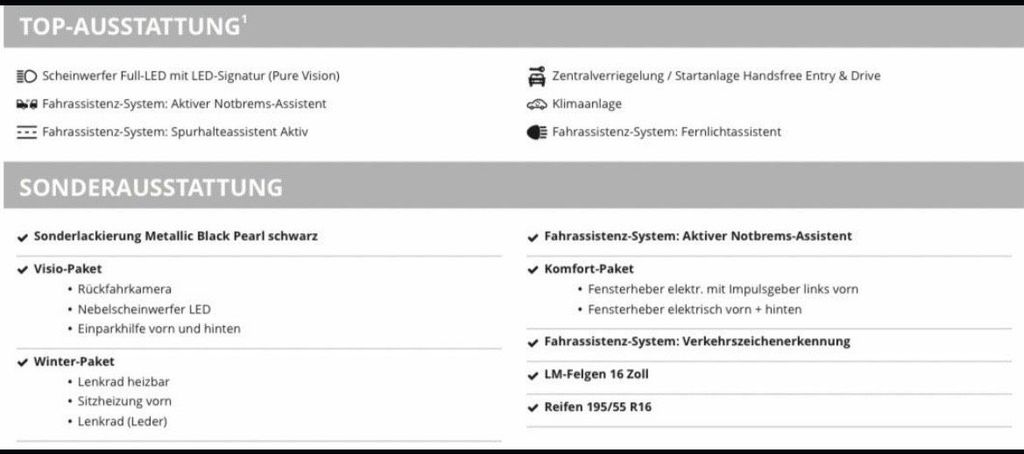Click the central locking car key icon
This screenshot has width=1024, height=454.
[x=536, y=76]
